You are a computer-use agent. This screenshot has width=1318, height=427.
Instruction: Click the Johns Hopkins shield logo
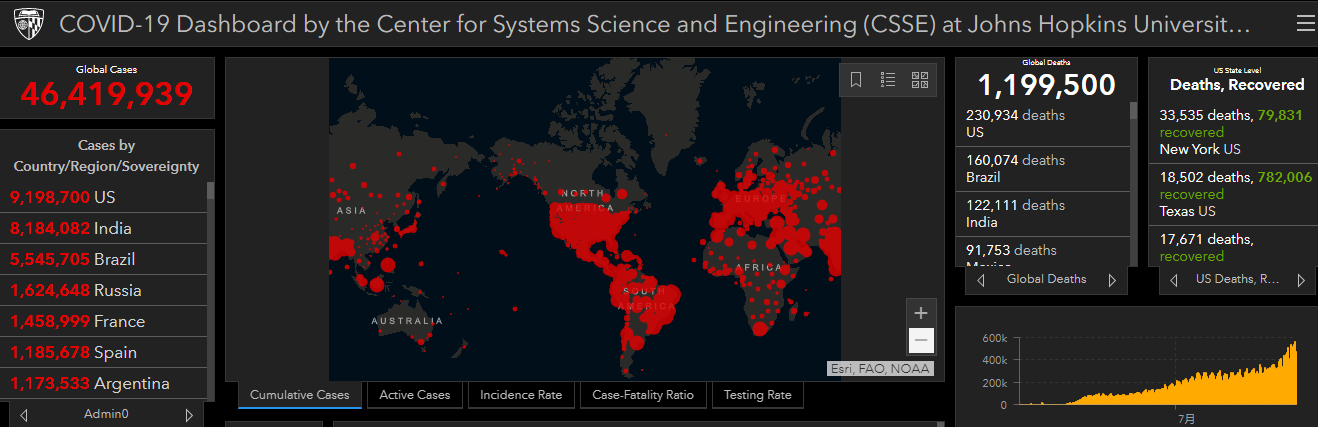coord(29,25)
